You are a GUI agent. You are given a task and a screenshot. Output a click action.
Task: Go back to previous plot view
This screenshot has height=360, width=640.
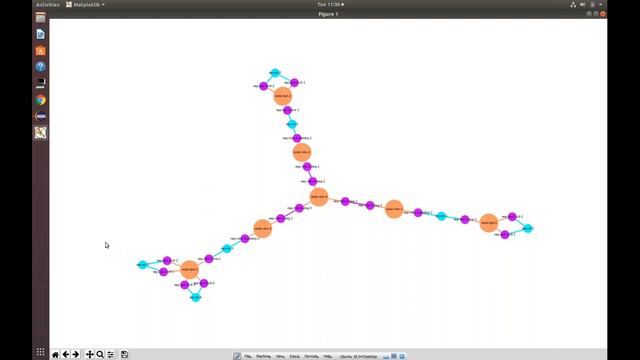[x=66, y=354]
